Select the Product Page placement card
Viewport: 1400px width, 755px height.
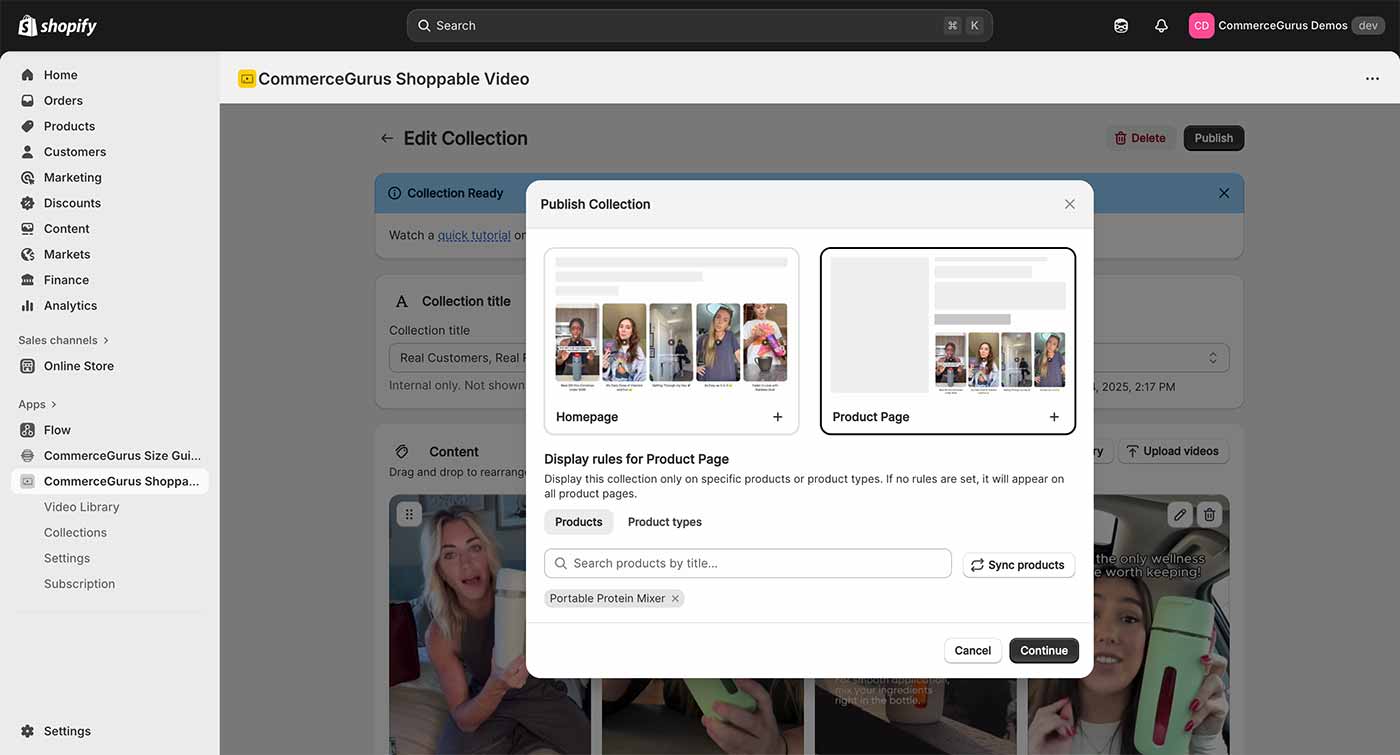click(x=947, y=341)
